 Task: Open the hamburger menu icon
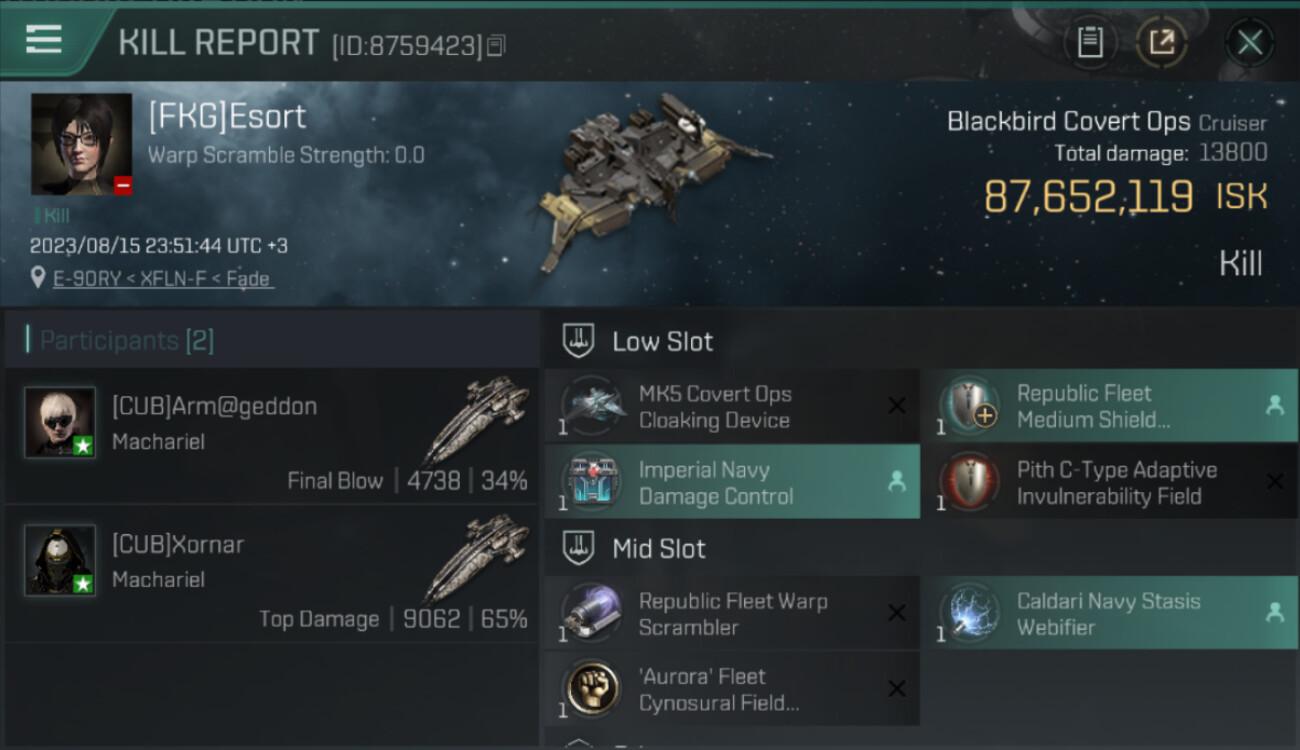tap(44, 40)
